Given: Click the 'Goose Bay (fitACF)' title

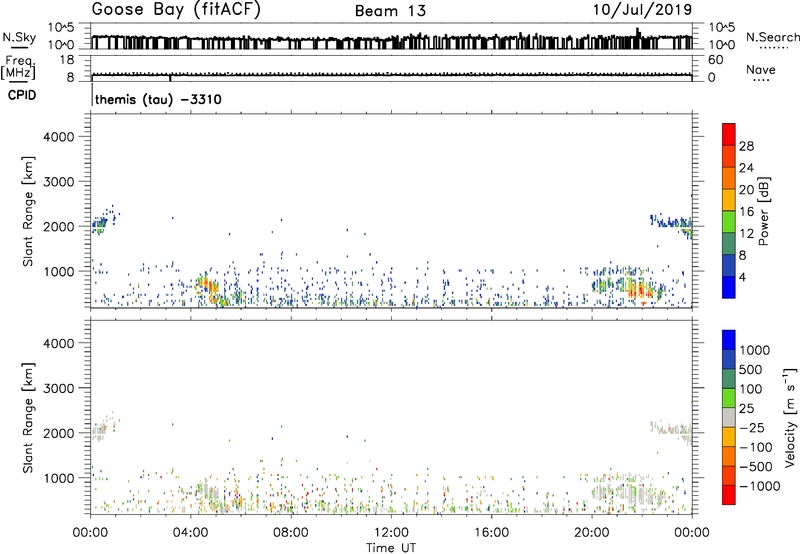Looking at the screenshot, I should pyautogui.click(x=176, y=10).
